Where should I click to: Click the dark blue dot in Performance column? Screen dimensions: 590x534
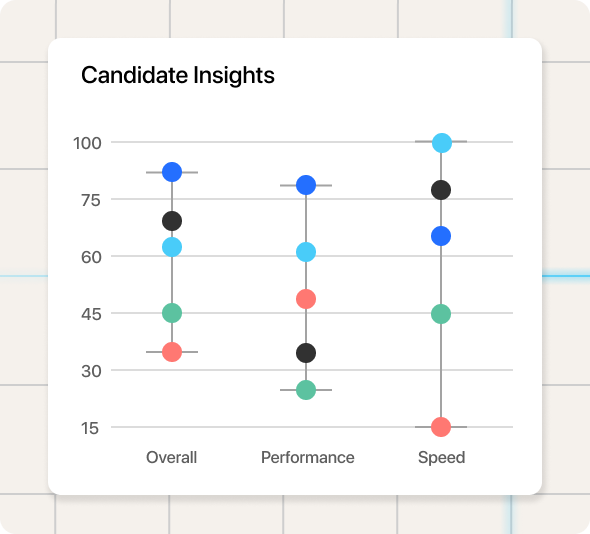[306, 185]
